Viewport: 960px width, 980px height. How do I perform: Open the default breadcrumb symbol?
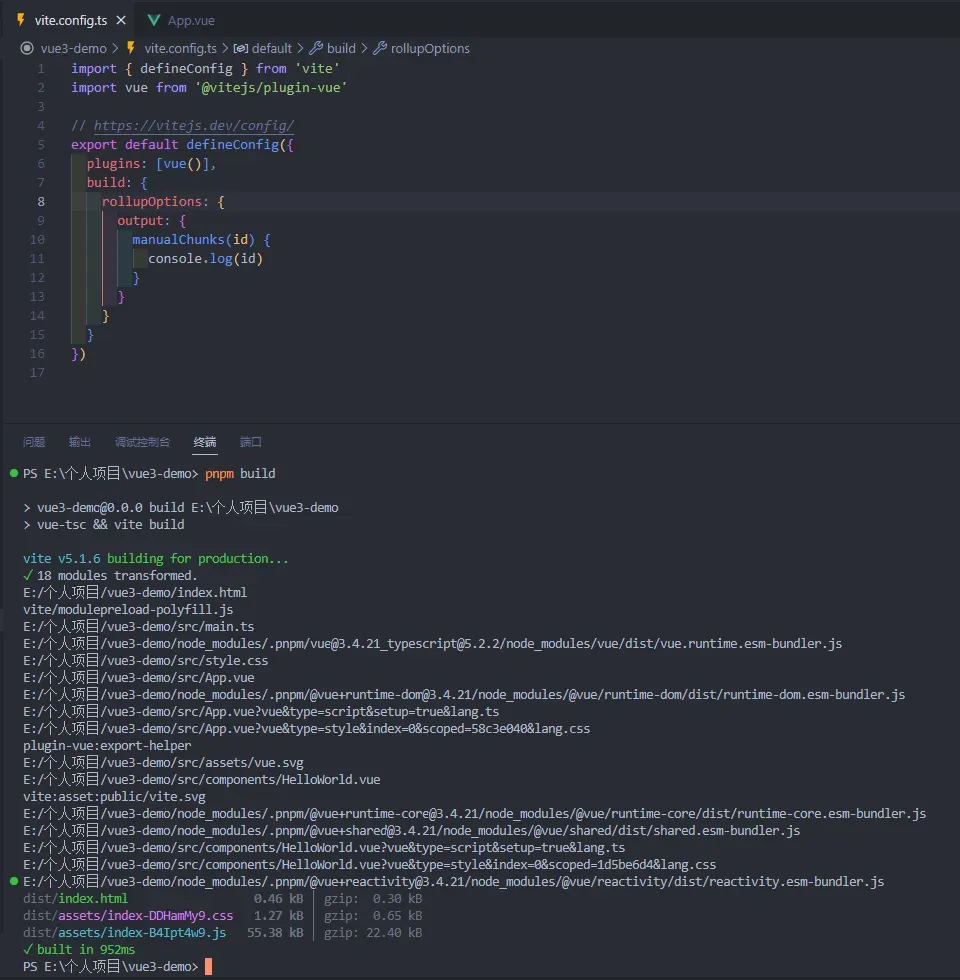(x=271, y=48)
